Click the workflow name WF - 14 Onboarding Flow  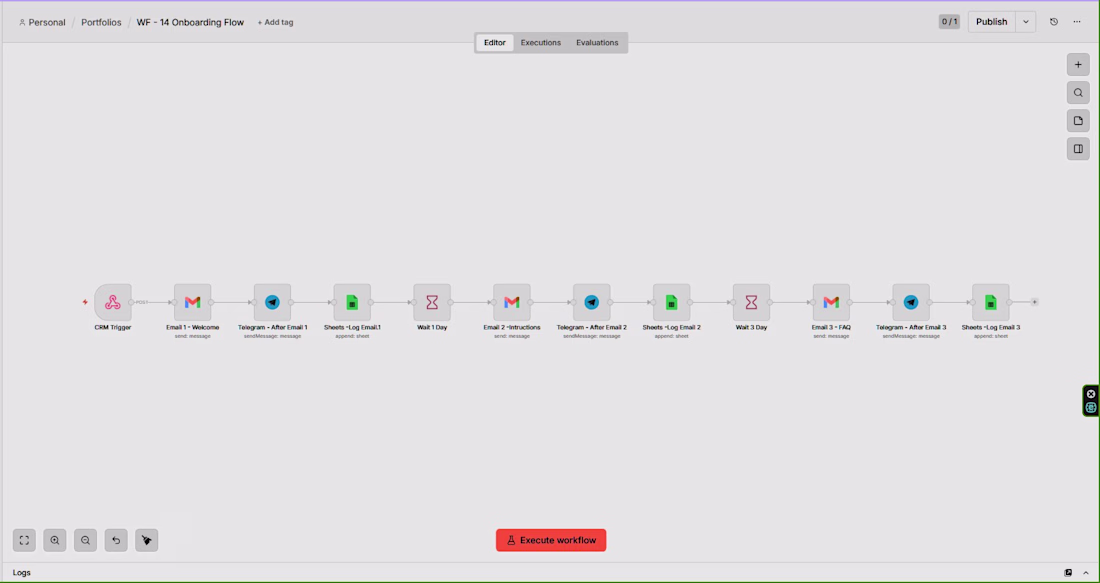click(x=190, y=22)
